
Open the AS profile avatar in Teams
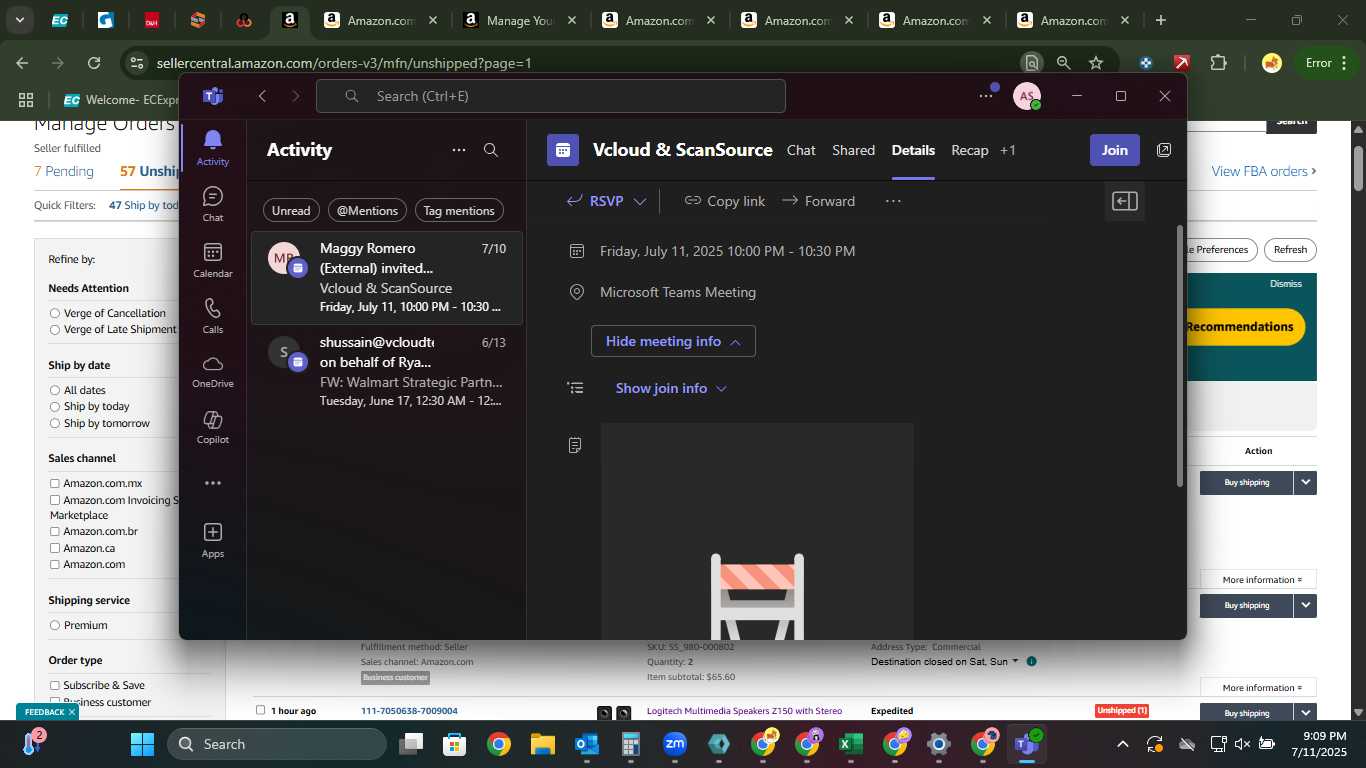pyautogui.click(x=1027, y=96)
